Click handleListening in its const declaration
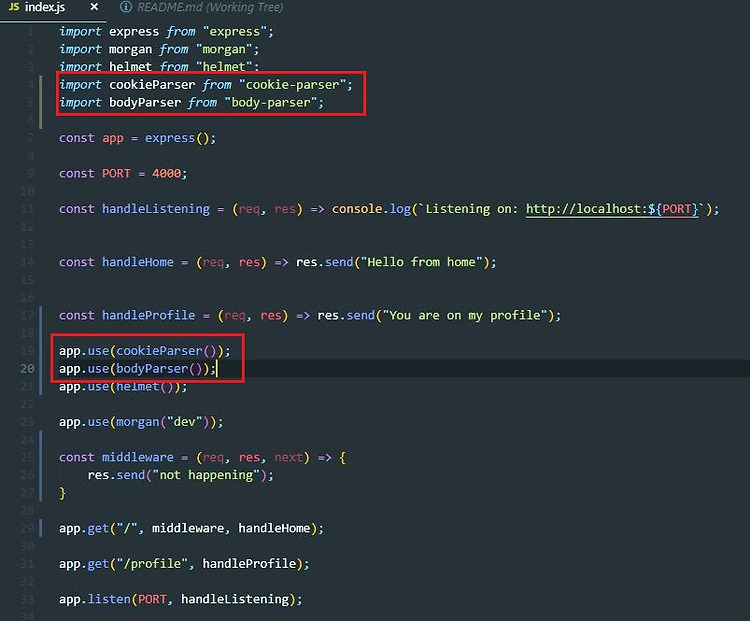 click(x=155, y=209)
